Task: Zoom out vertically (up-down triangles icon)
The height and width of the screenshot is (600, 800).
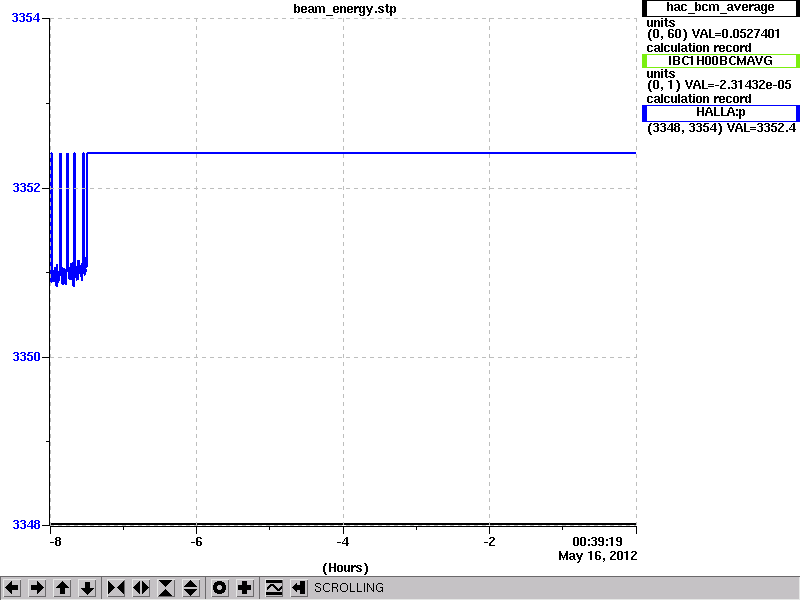Action: click(191, 588)
